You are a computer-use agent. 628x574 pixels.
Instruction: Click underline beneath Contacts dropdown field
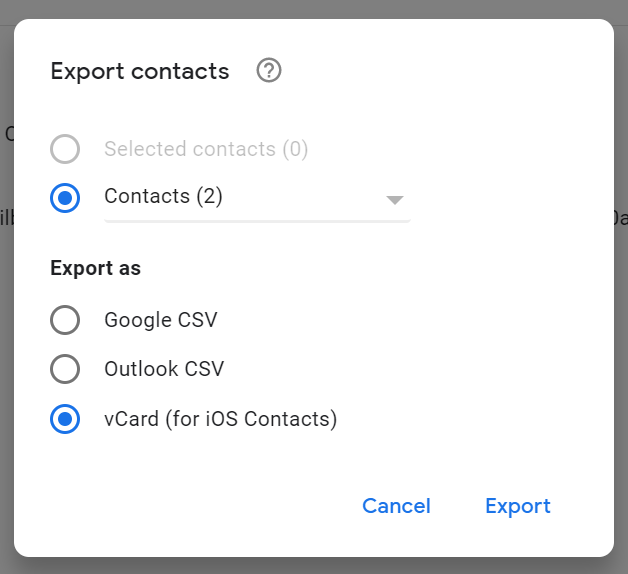(257, 221)
